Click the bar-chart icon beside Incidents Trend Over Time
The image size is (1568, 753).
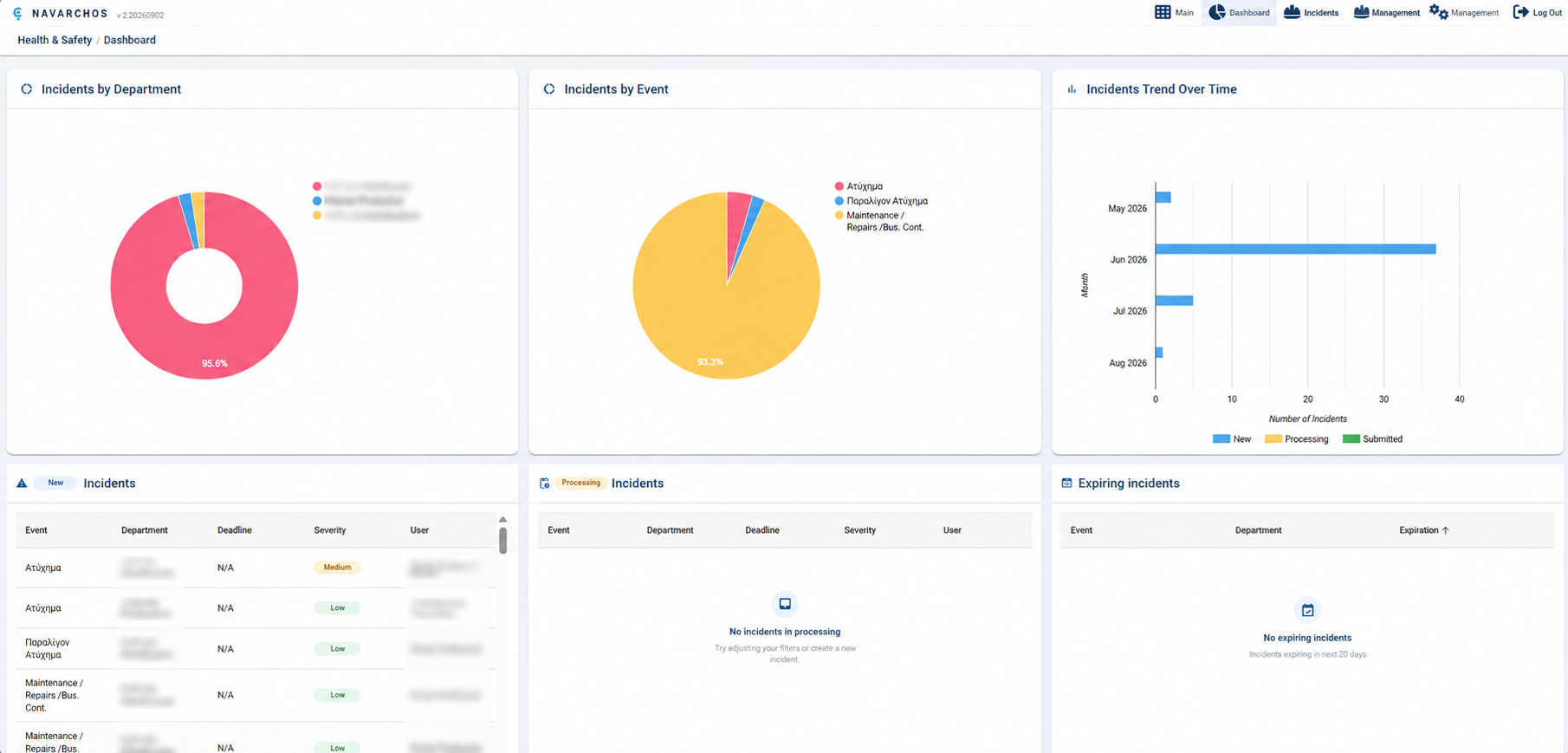1072,89
